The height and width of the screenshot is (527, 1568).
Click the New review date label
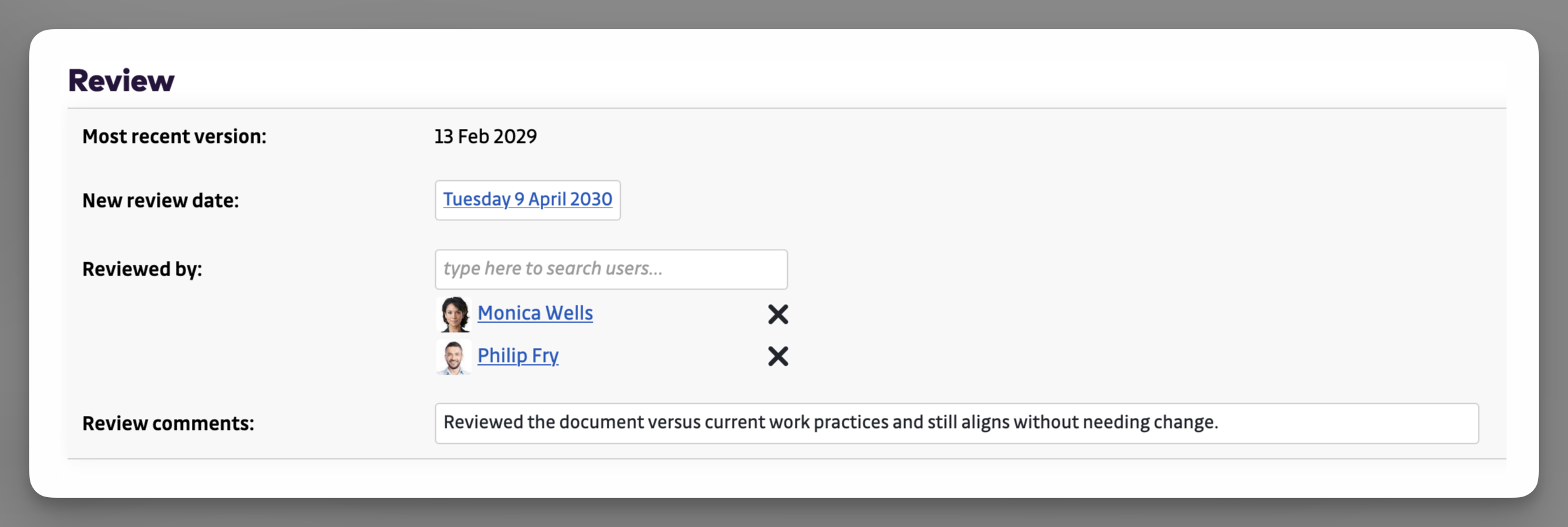pos(160,200)
